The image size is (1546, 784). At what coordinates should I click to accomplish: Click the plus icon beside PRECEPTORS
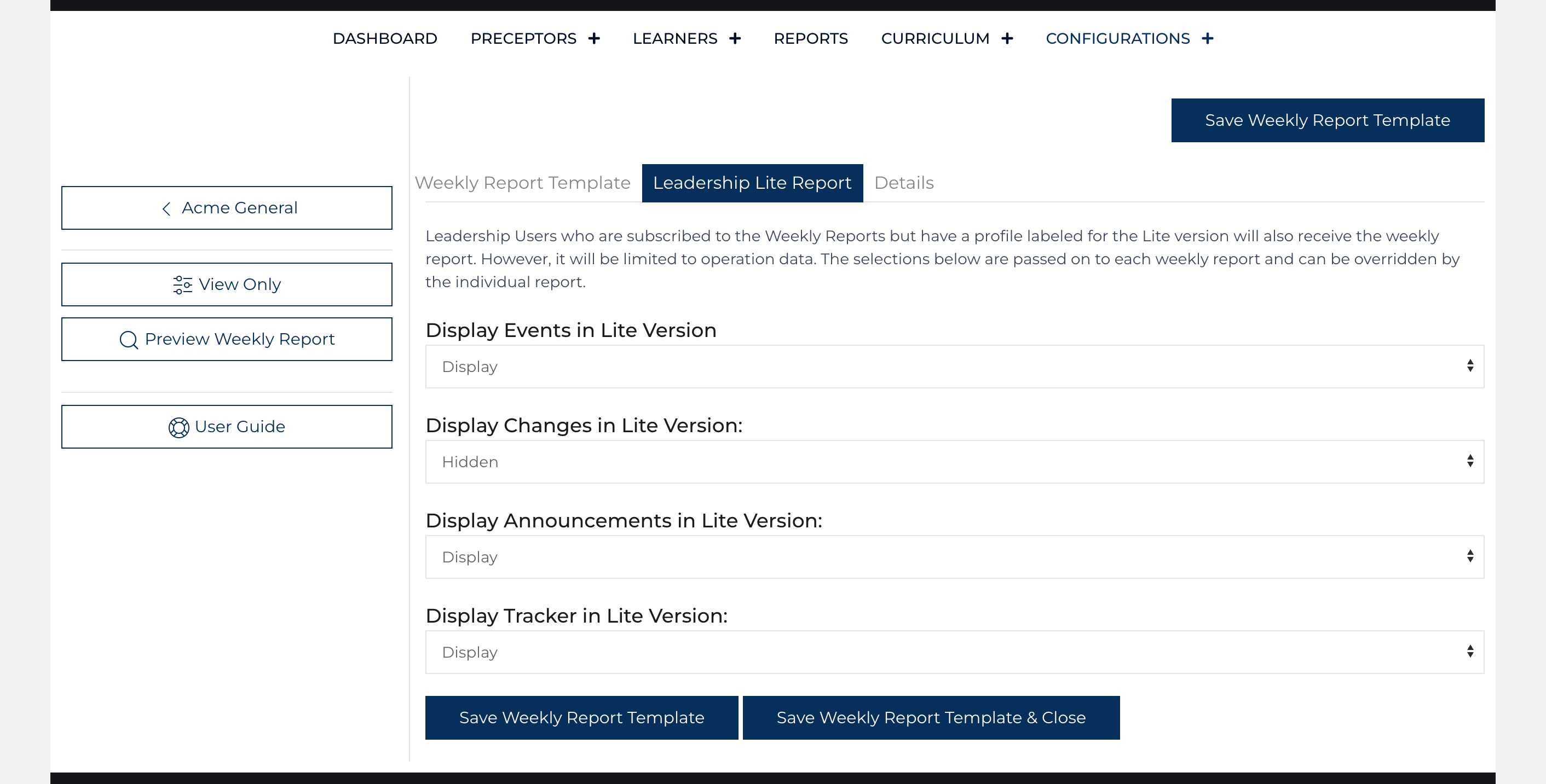tap(593, 38)
